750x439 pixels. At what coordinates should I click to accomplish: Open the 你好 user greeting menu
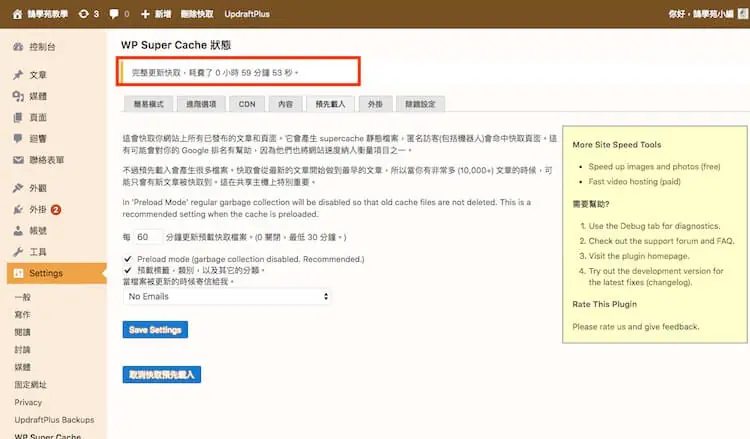tap(701, 14)
